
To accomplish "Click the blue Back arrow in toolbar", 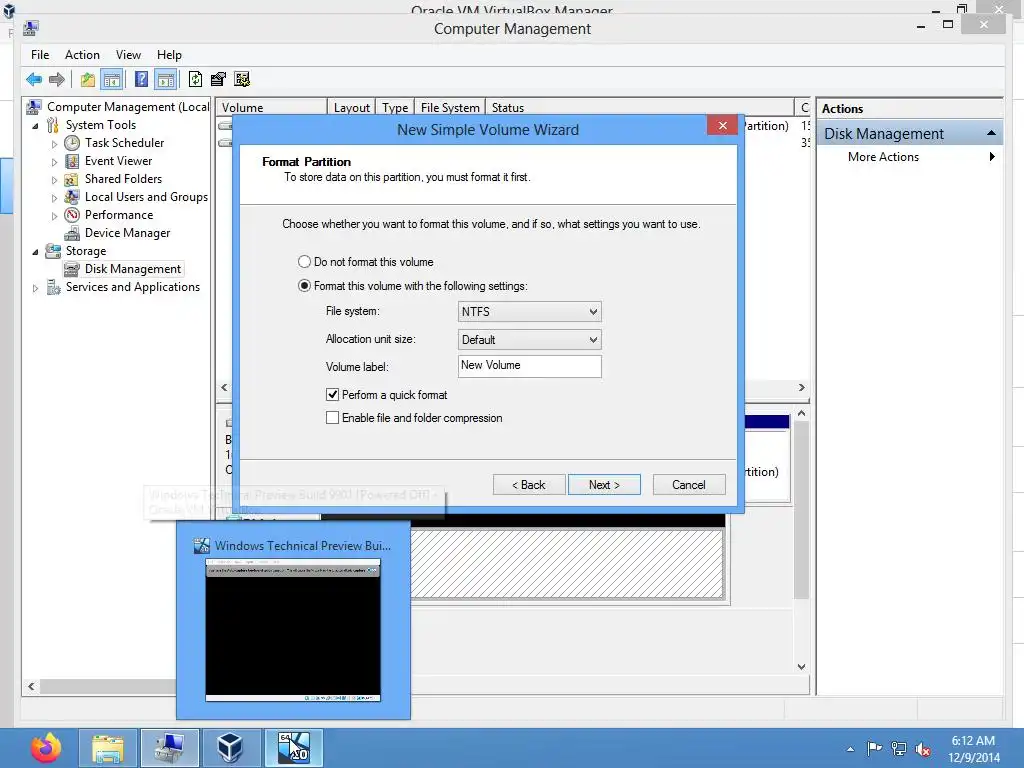I will [34, 80].
